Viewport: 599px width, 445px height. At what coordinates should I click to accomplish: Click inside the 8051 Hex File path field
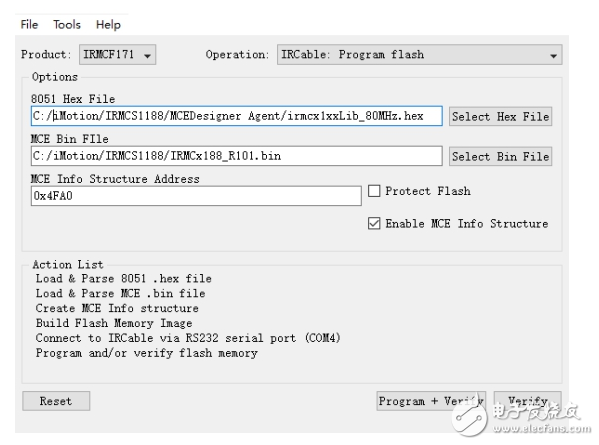pyautogui.click(x=236, y=116)
